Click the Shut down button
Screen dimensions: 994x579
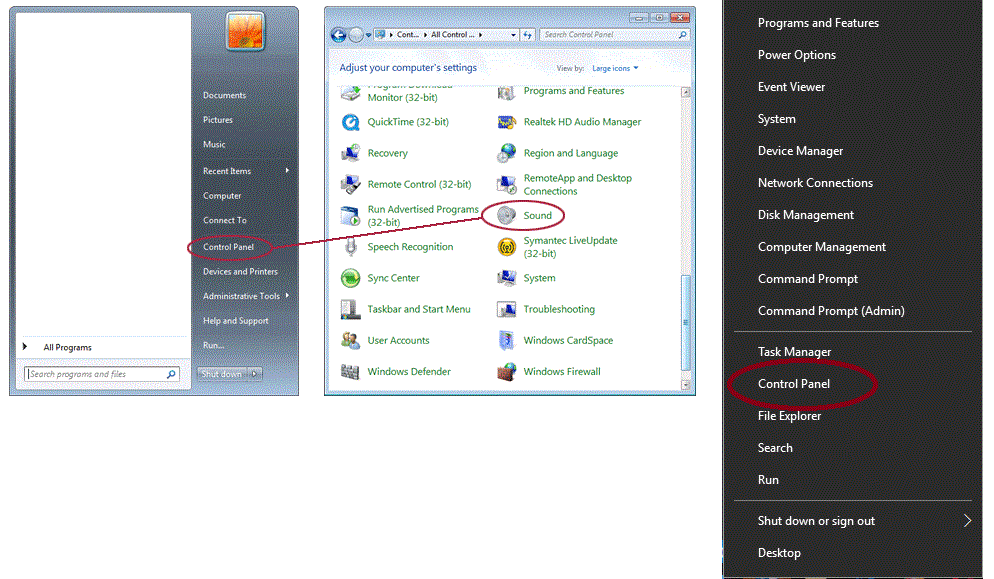click(x=222, y=374)
